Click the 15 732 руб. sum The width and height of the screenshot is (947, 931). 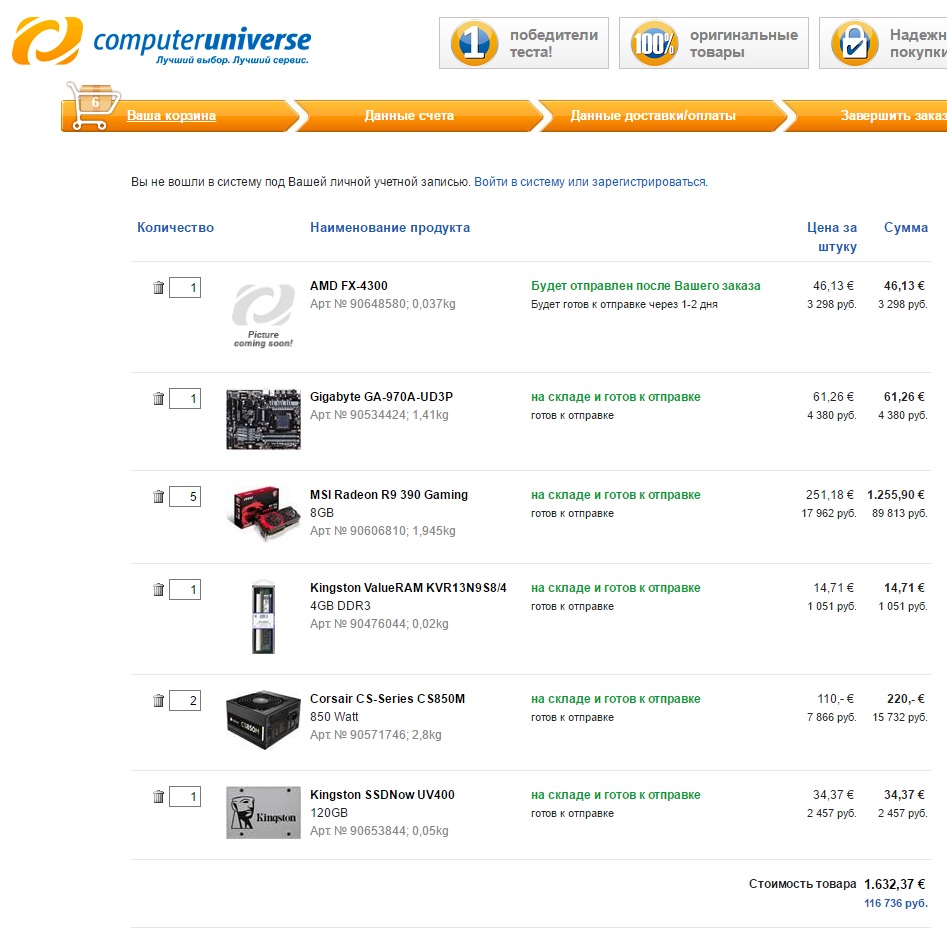900,717
